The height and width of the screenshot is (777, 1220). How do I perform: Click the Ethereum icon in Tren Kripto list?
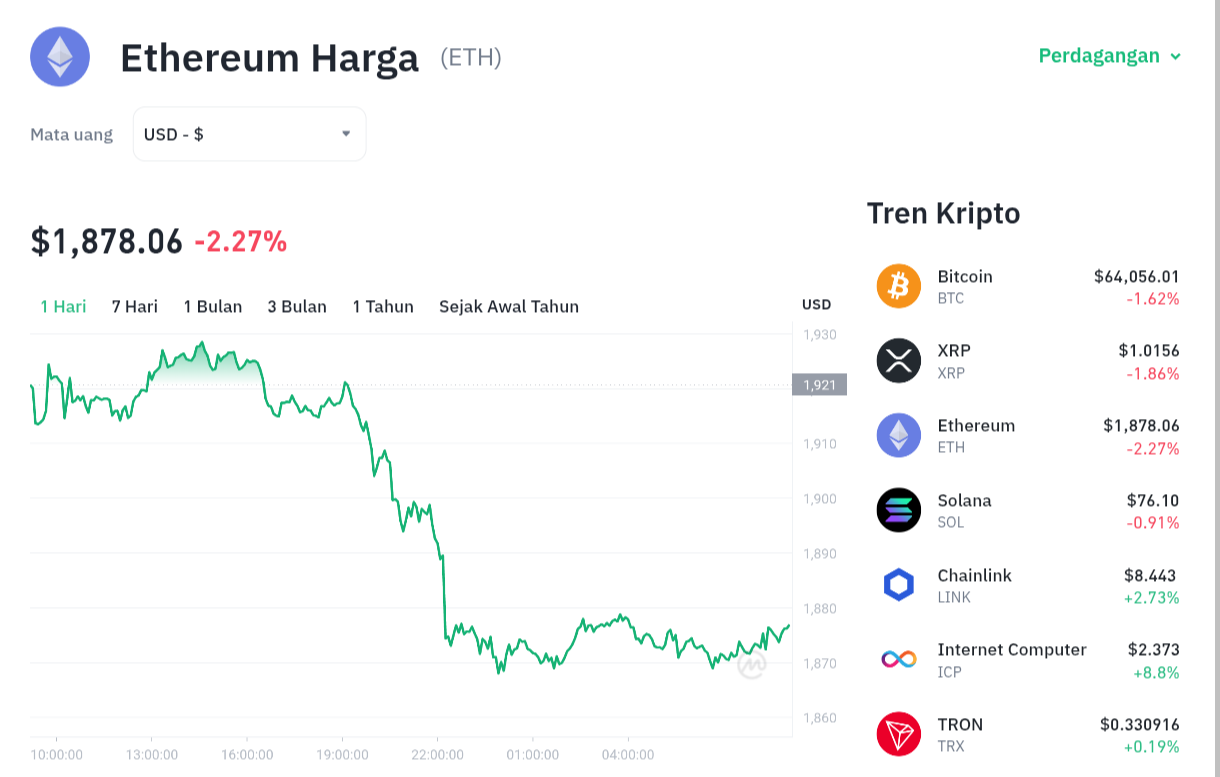click(x=898, y=436)
